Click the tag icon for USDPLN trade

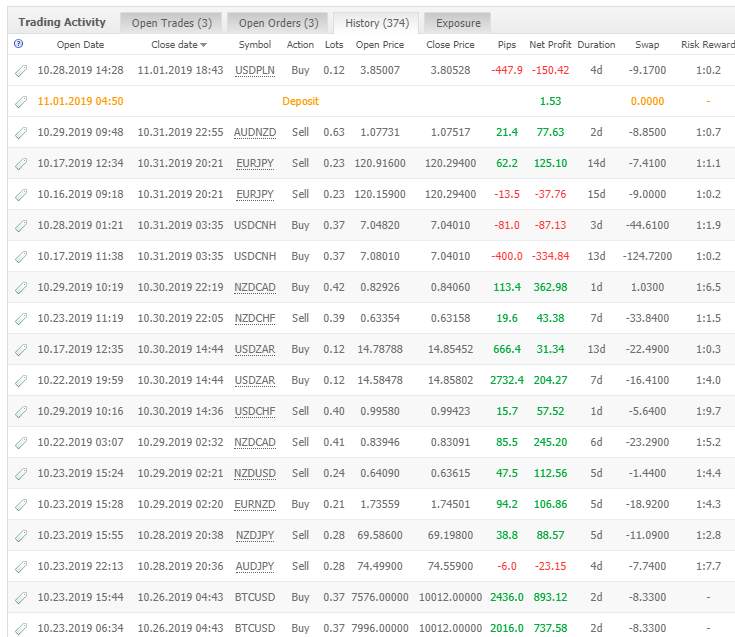21,71
